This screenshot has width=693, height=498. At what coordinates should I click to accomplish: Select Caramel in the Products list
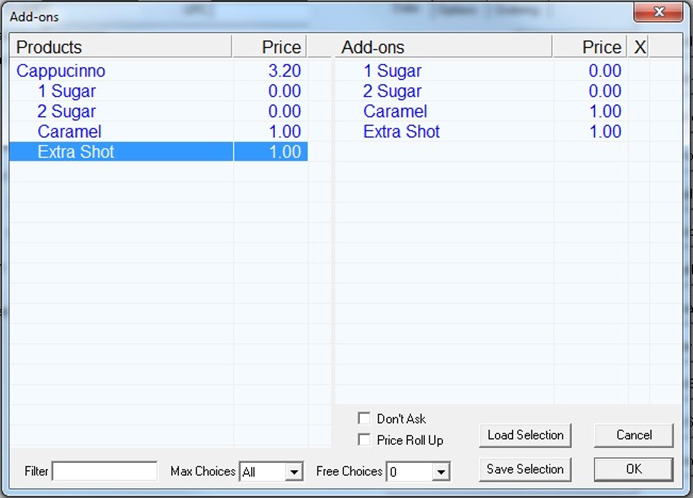[69, 131]
